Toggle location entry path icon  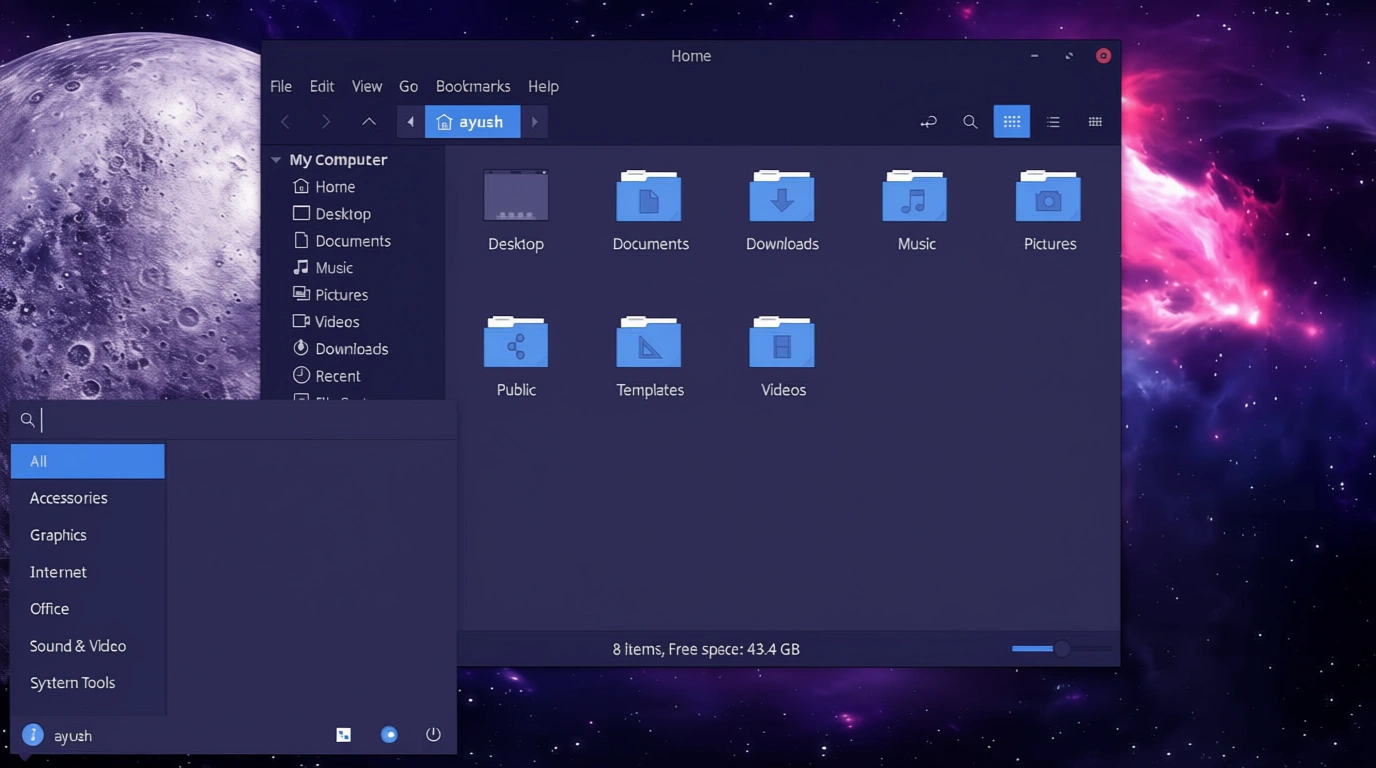[x=928, y=122]
